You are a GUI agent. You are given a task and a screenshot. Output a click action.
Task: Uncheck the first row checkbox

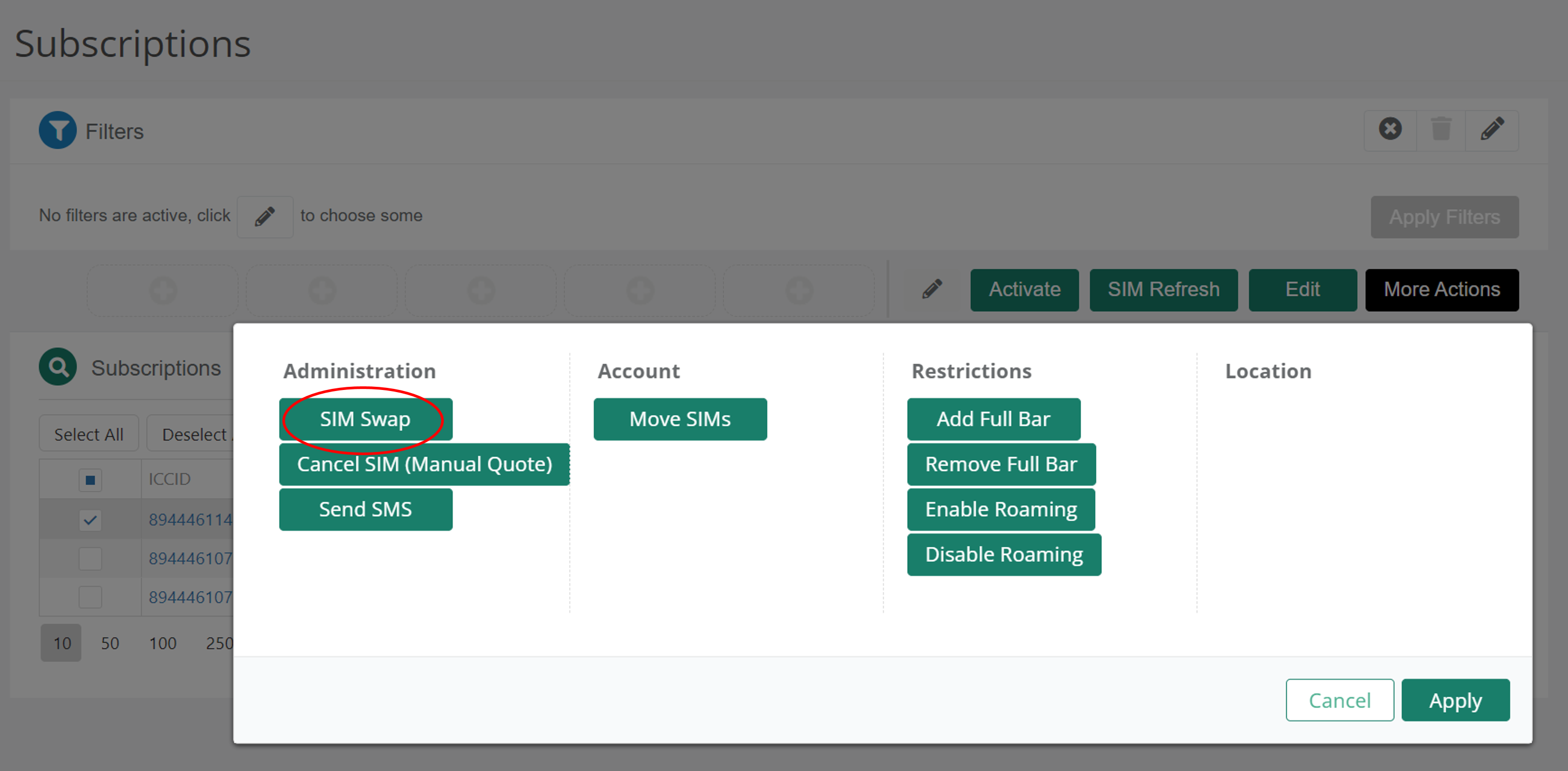[90, 520]
